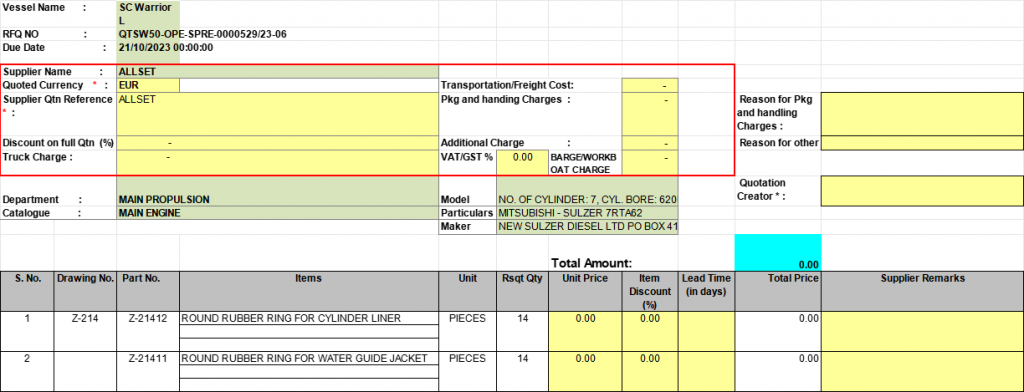Click the VAT/GST % value 0.00 cell

pos(522,163)
